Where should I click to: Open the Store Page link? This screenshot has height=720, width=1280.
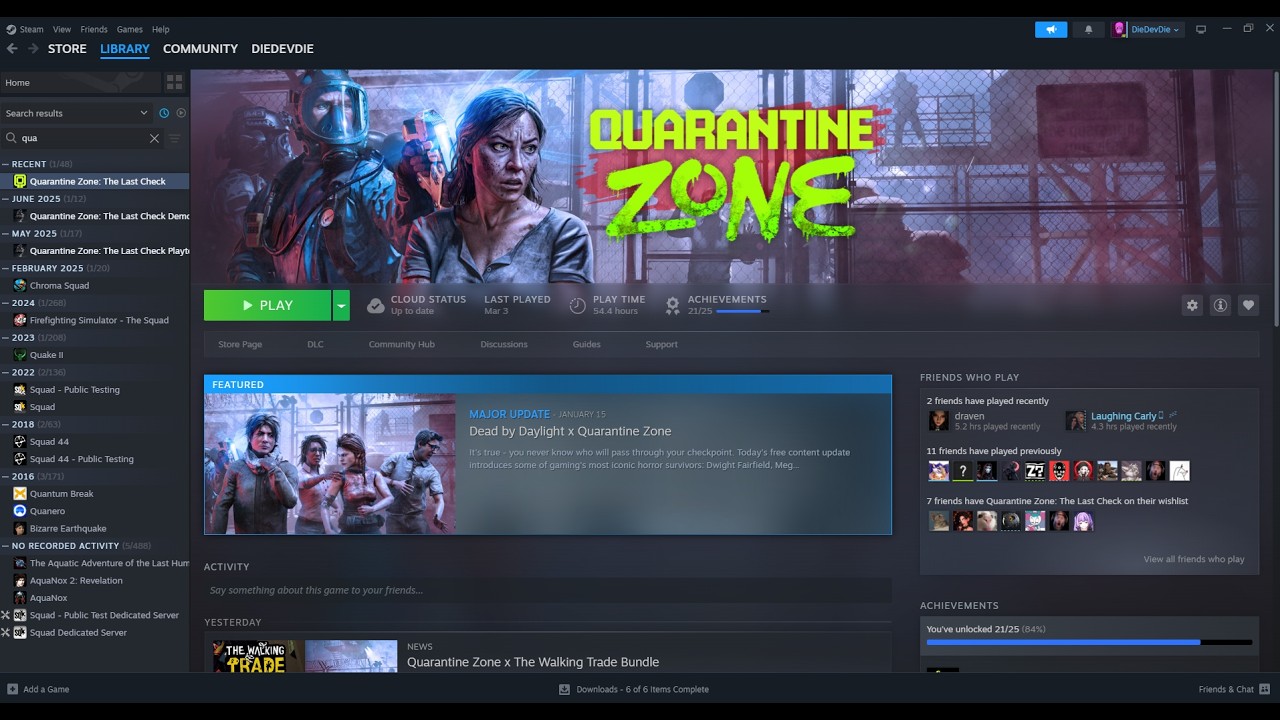pos(240,344)
